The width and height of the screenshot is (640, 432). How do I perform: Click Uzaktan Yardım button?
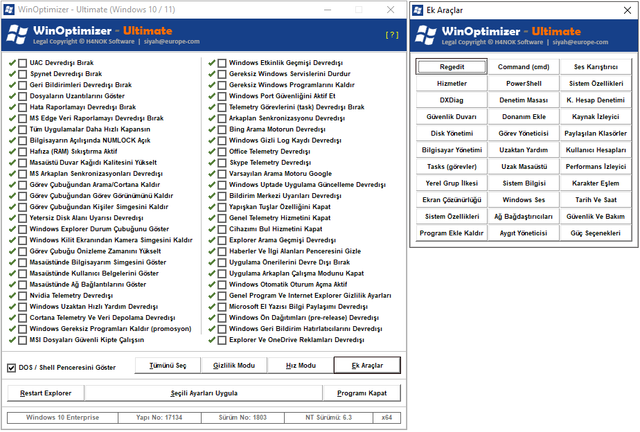pyautogui.click(x=524, y=150)
